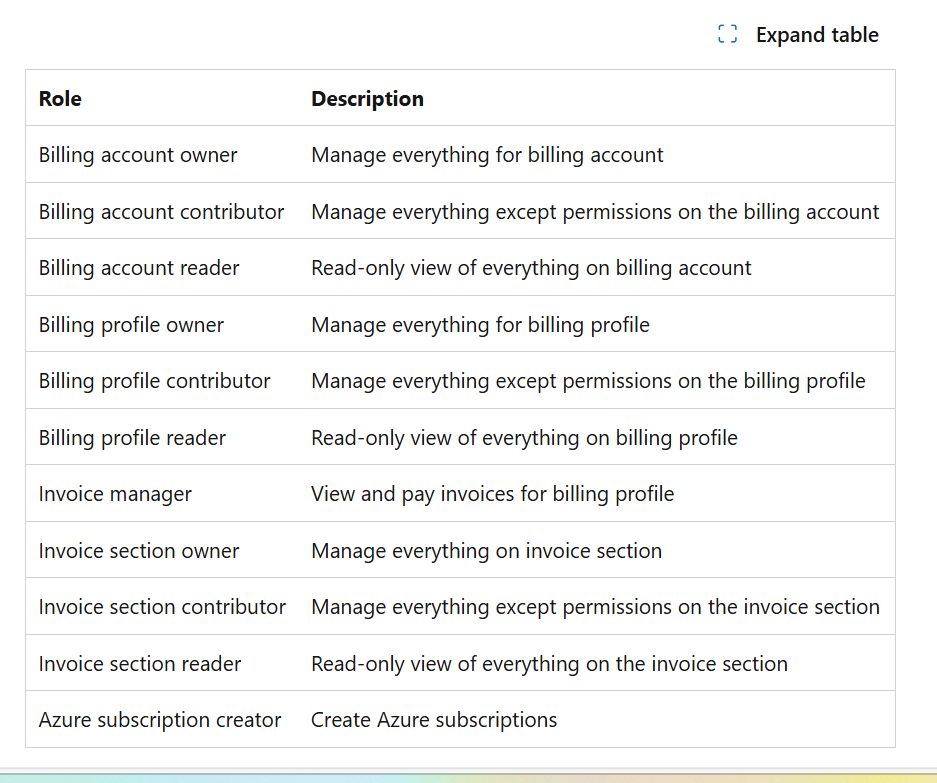Viewport: 937px width, 783px height.
Task: Click 'Read-only view of everything on billing profile'
Action: tap(524, 438)
